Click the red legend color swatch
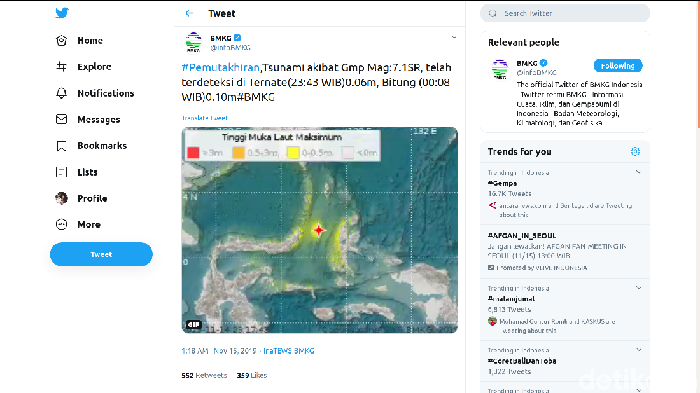700x393 pixels. click(x=193, y=153)
